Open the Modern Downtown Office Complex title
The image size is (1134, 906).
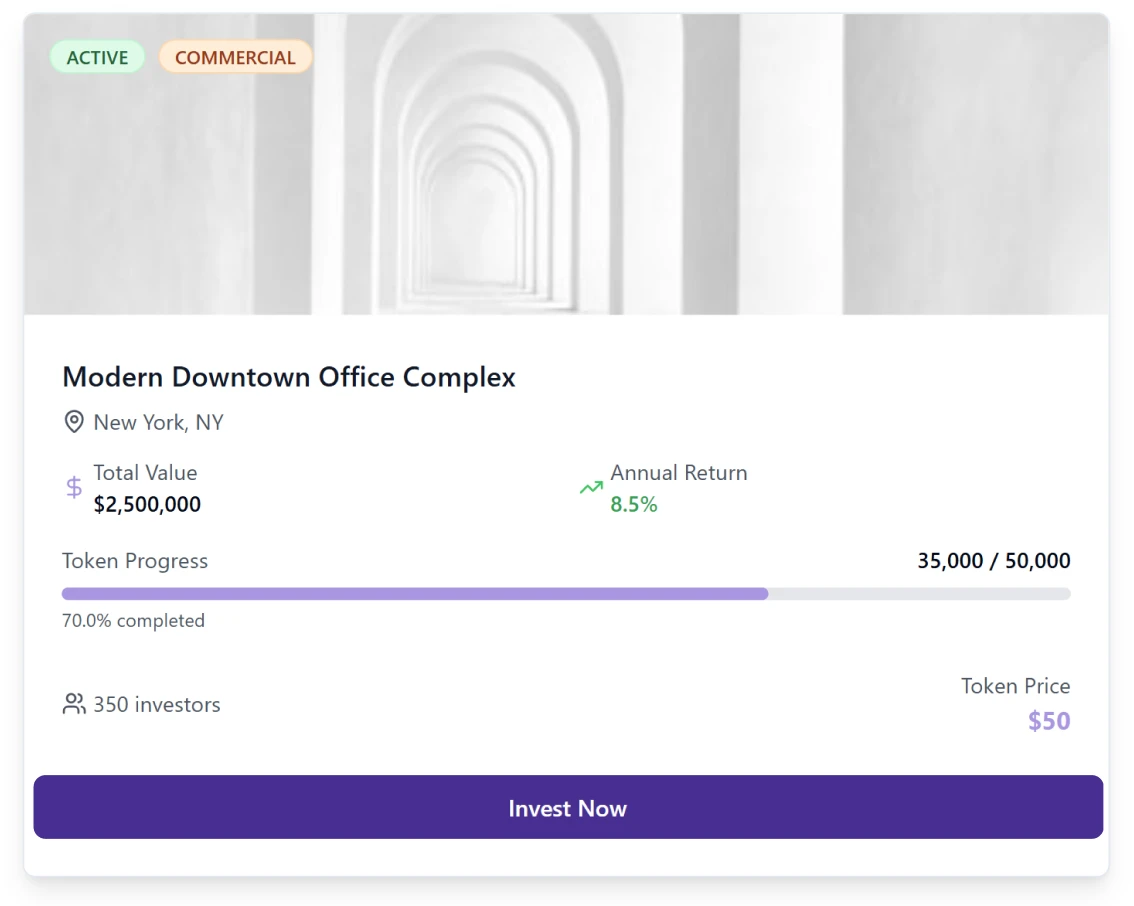point(289,377)
